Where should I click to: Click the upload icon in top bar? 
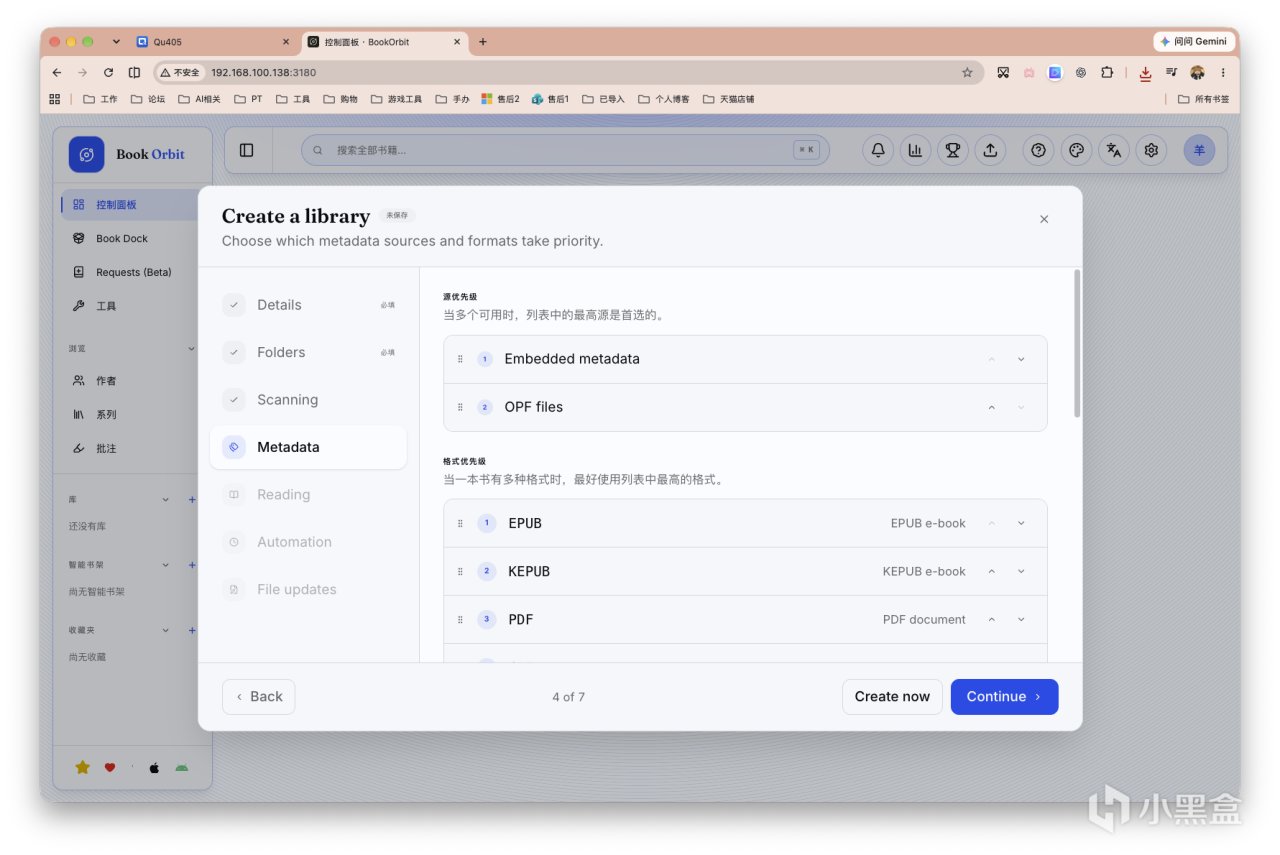pyautogui.click(x=990, y=150)
